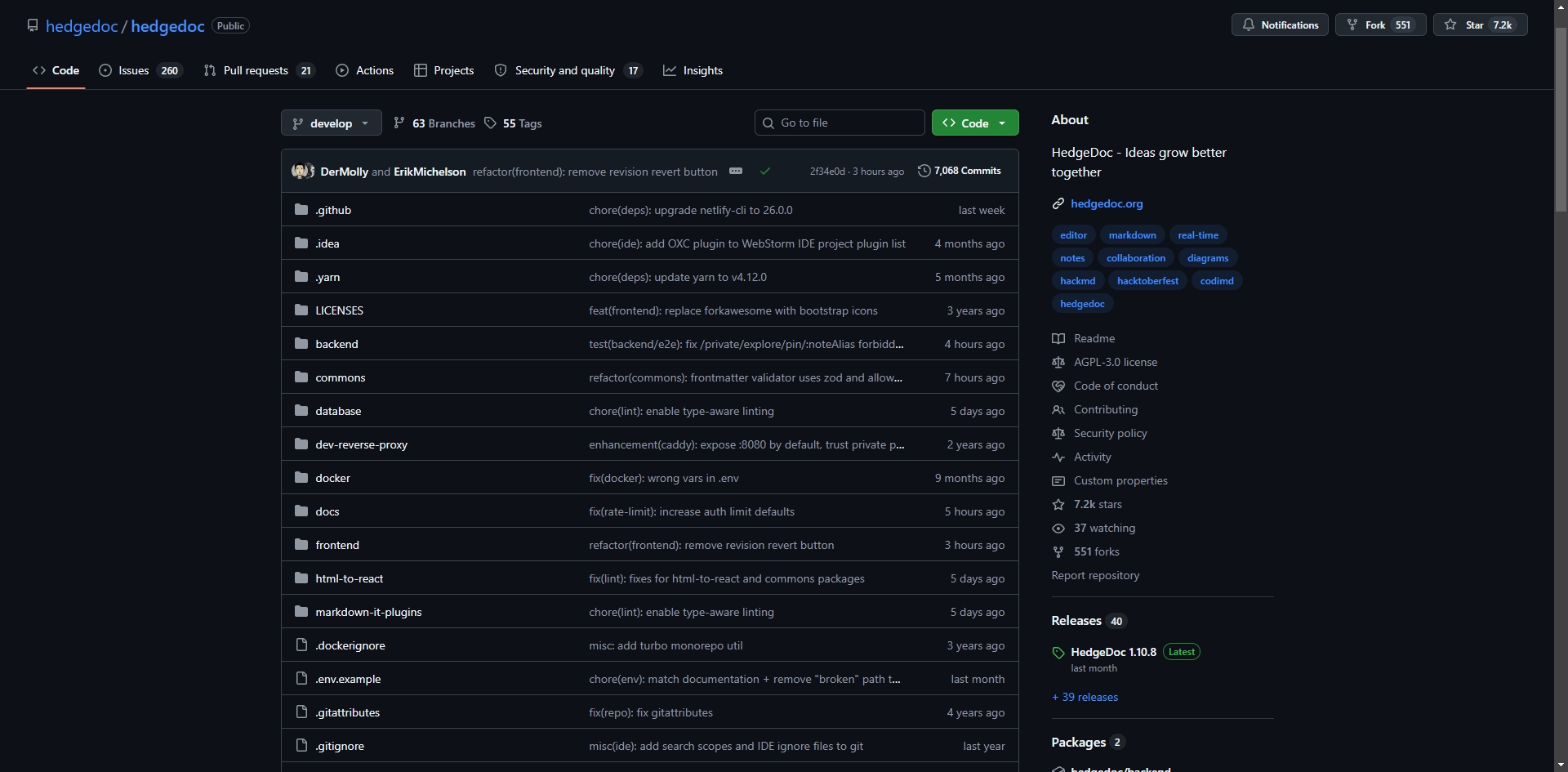Viewport: 1568px width, 772px height.
Task: Click the Notifications button
Action: pos(1280,25)
